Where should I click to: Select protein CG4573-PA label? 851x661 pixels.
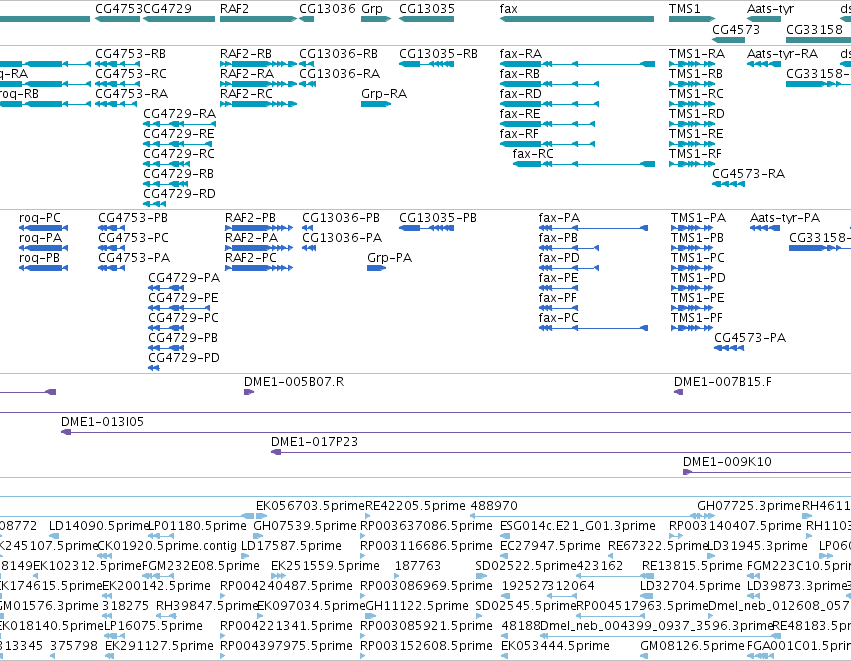(750, 338)
